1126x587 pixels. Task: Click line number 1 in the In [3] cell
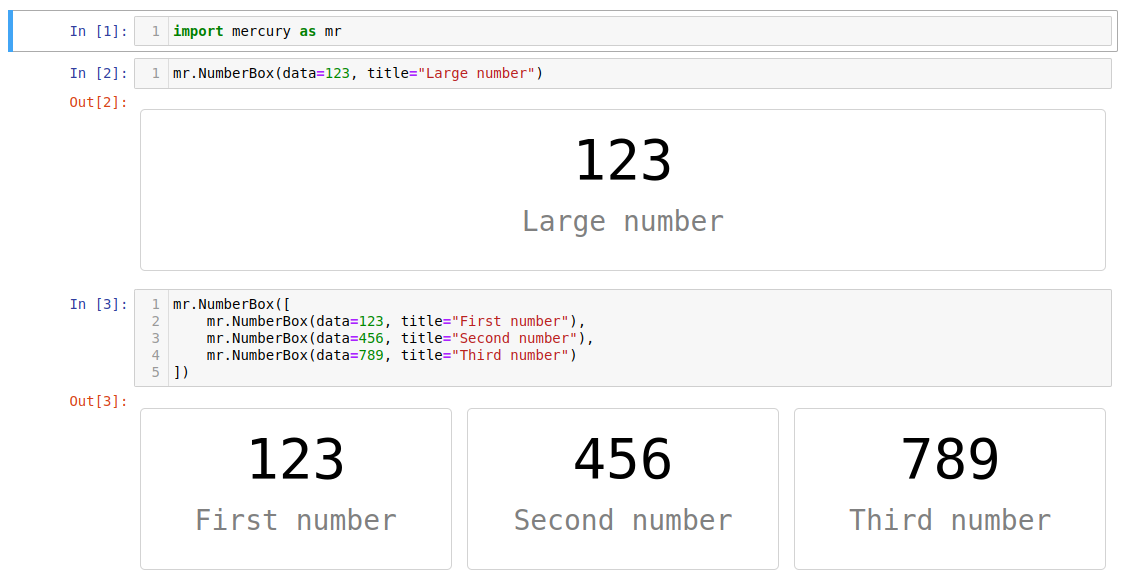click(153, 304)
